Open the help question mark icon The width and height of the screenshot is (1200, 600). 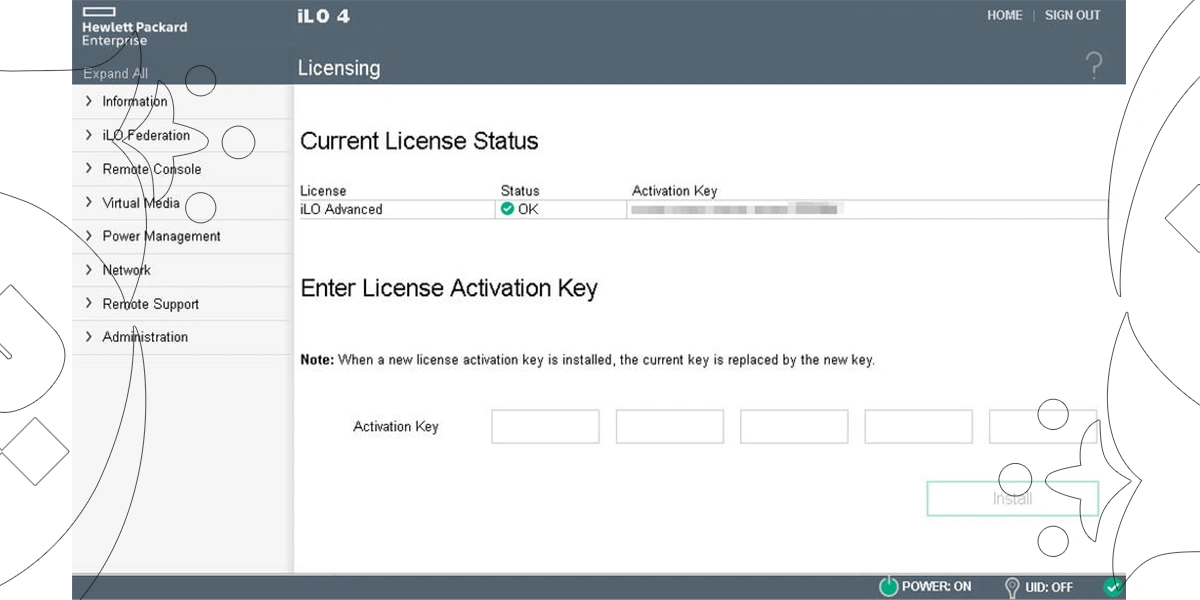tap(1094, 68)
